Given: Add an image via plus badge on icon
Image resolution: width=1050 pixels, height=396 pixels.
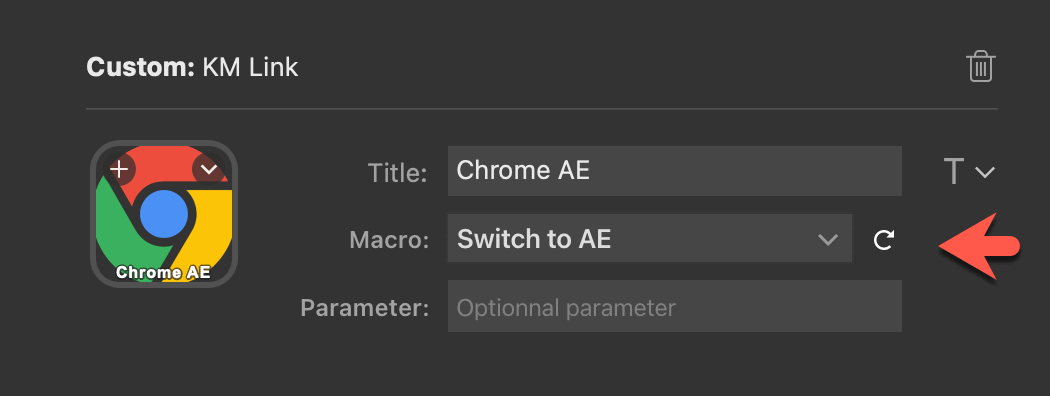Looking at the screenshot, I should click(x=119, y=169).
